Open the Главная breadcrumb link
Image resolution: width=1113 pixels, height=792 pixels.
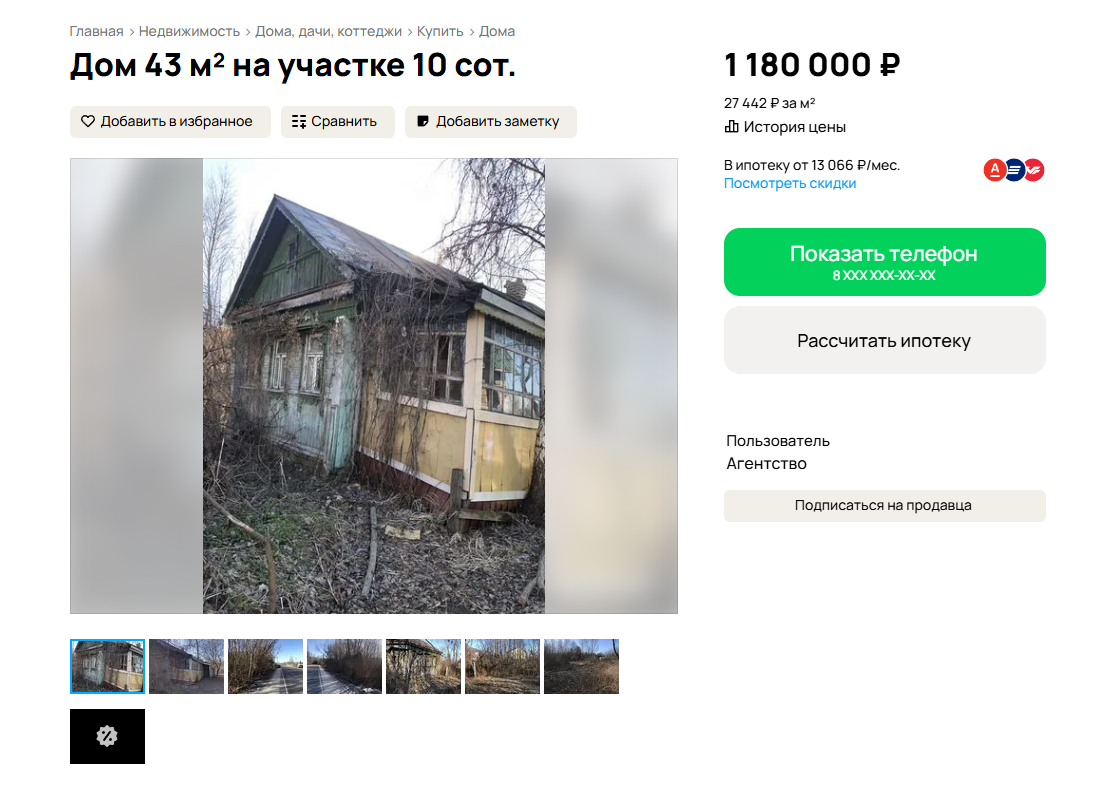pyautogui.click(x=97, y=31)
